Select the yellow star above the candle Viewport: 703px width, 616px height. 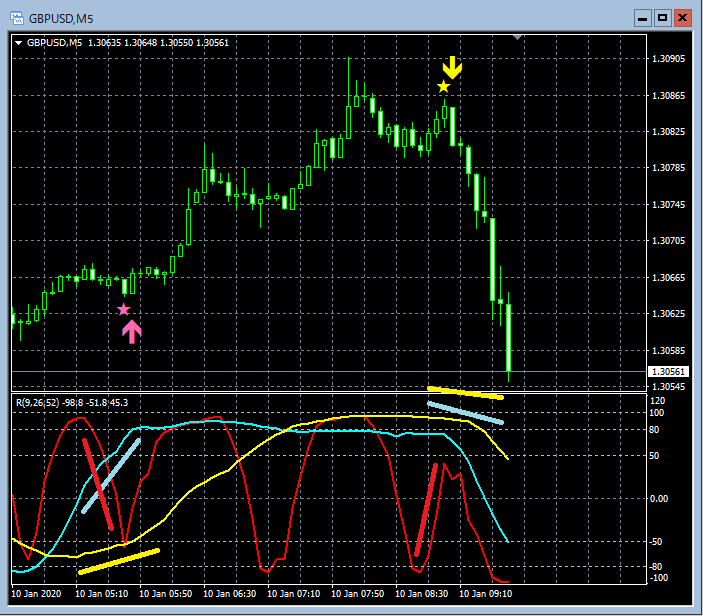(x=443, y=87)
